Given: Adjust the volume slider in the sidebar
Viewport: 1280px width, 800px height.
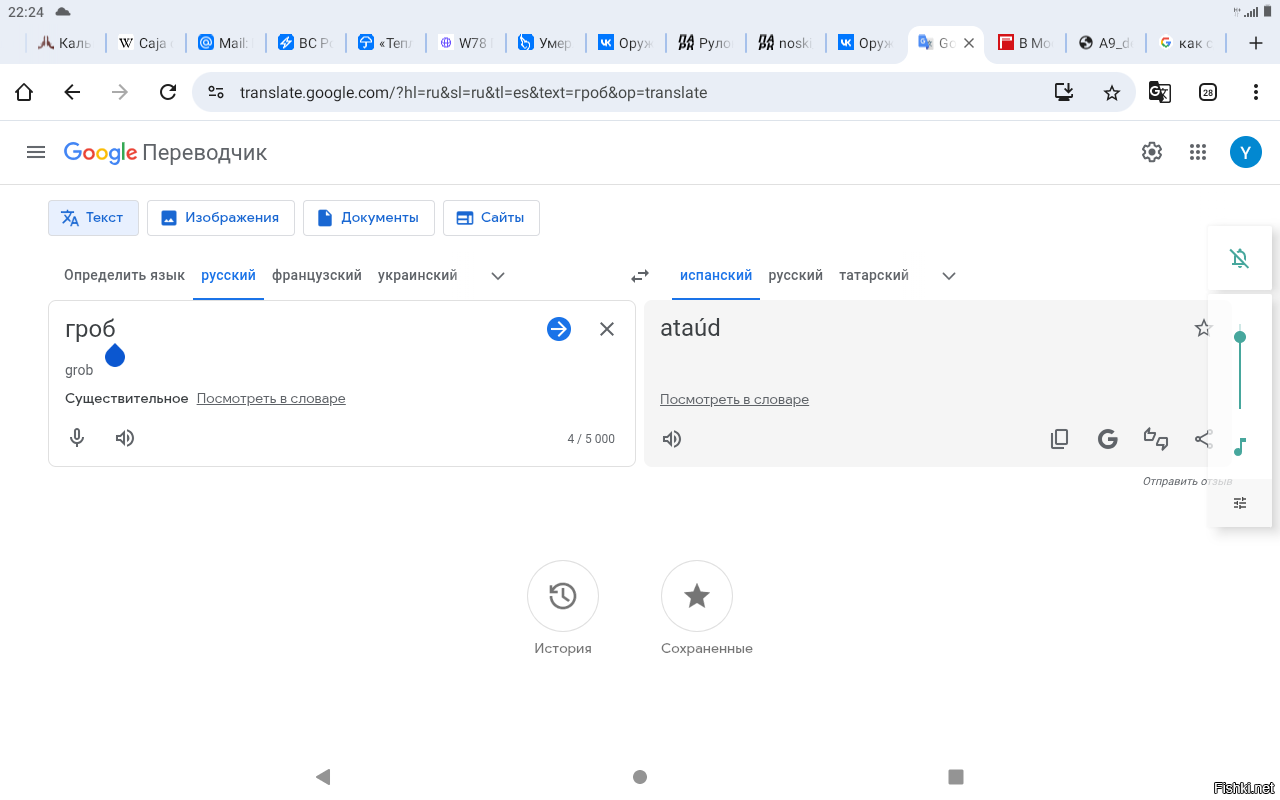Looking at the screenshot, I should [x=1240, y=337].
